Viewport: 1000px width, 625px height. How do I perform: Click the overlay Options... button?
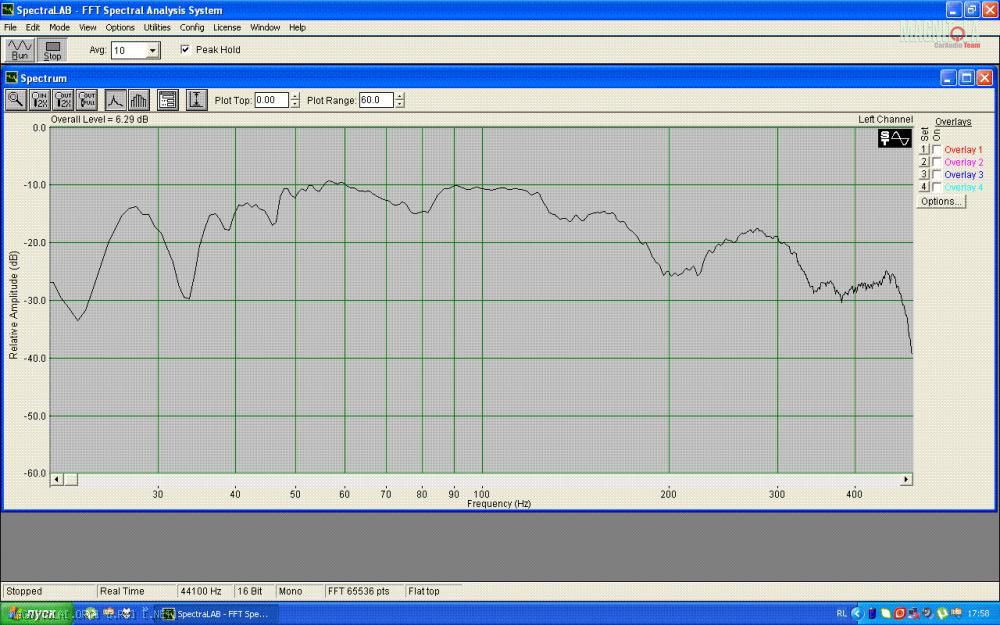tap(940, 201)
